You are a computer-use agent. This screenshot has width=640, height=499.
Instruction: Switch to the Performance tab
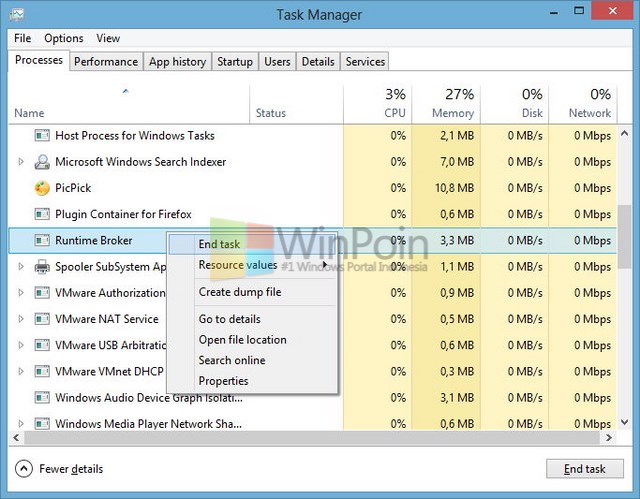pos(106,62)
